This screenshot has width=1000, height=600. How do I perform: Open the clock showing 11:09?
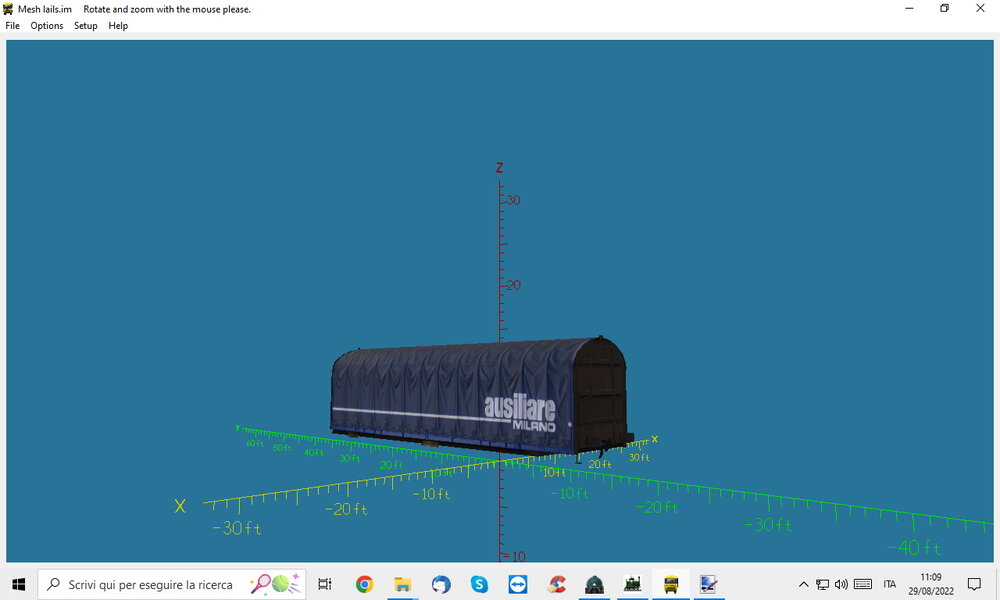tap(931, 584)
